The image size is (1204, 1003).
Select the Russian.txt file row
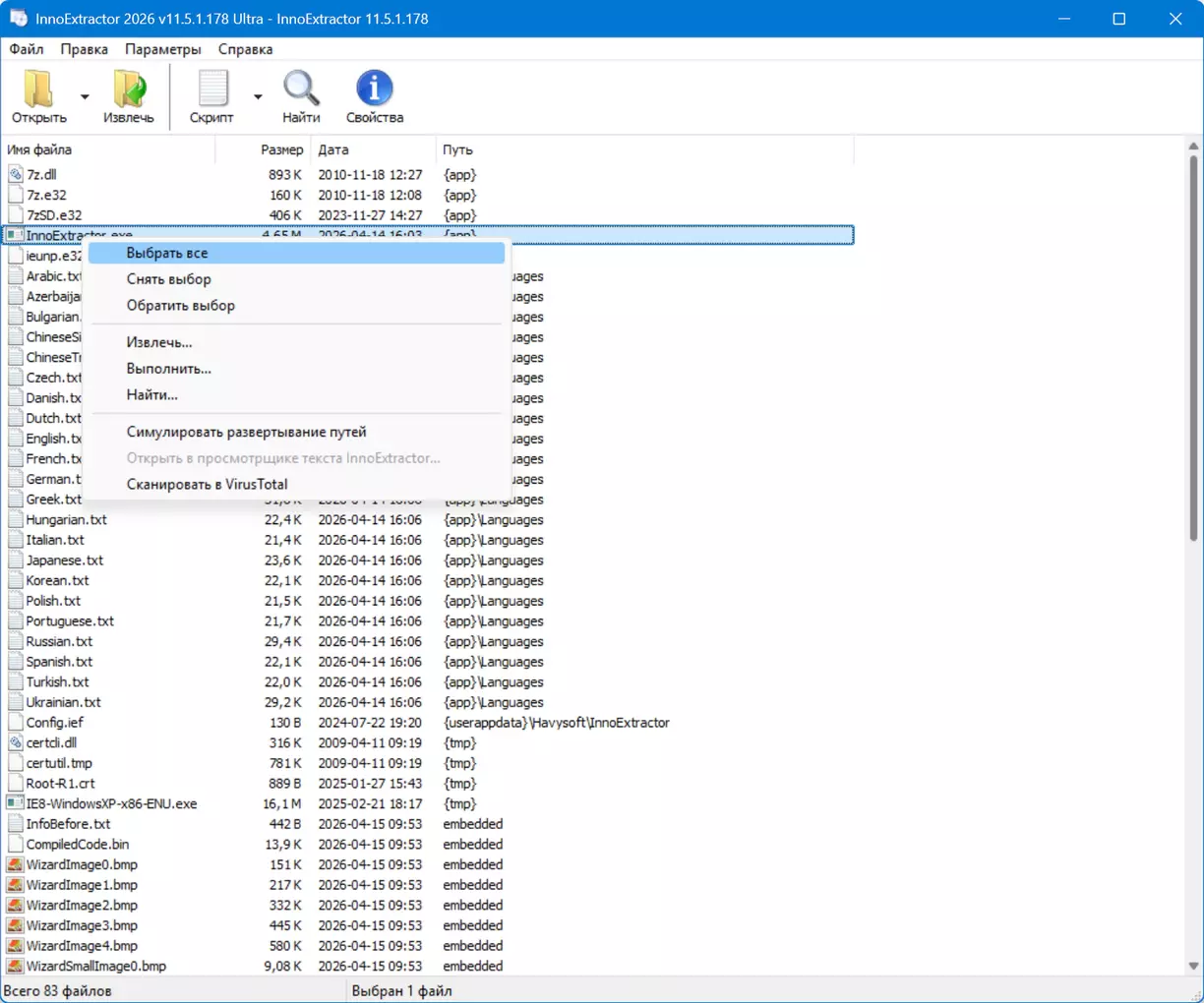coord(59,642)
